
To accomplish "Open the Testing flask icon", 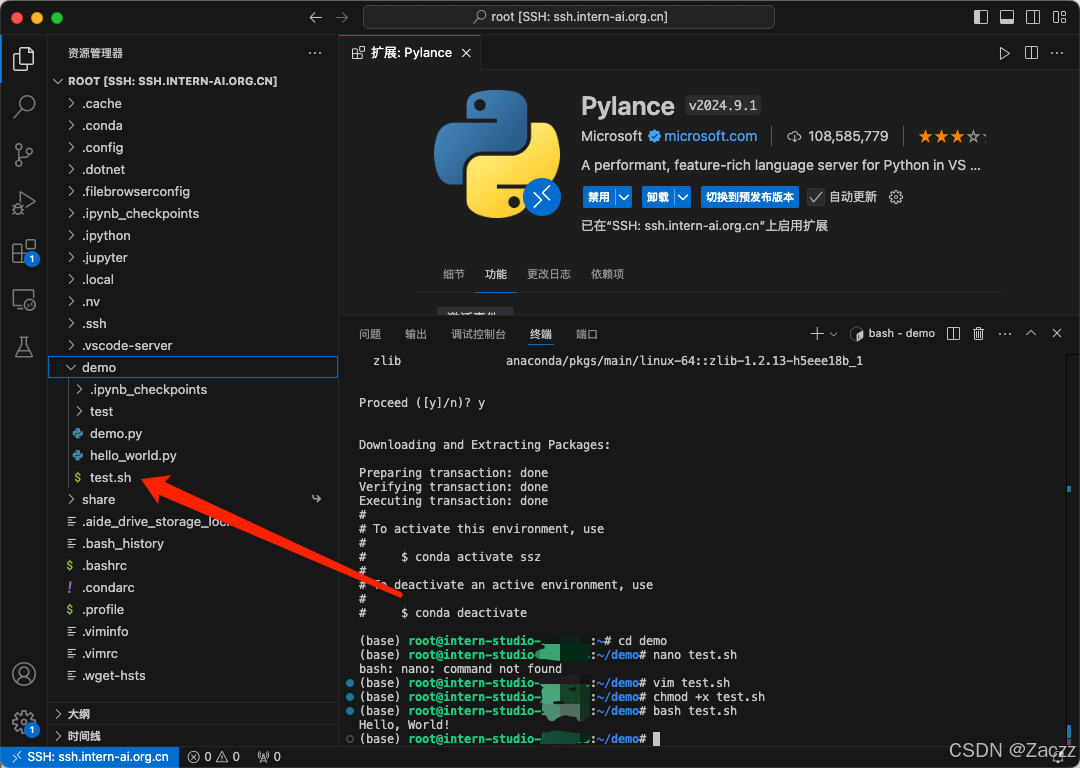I will [23, 347].
